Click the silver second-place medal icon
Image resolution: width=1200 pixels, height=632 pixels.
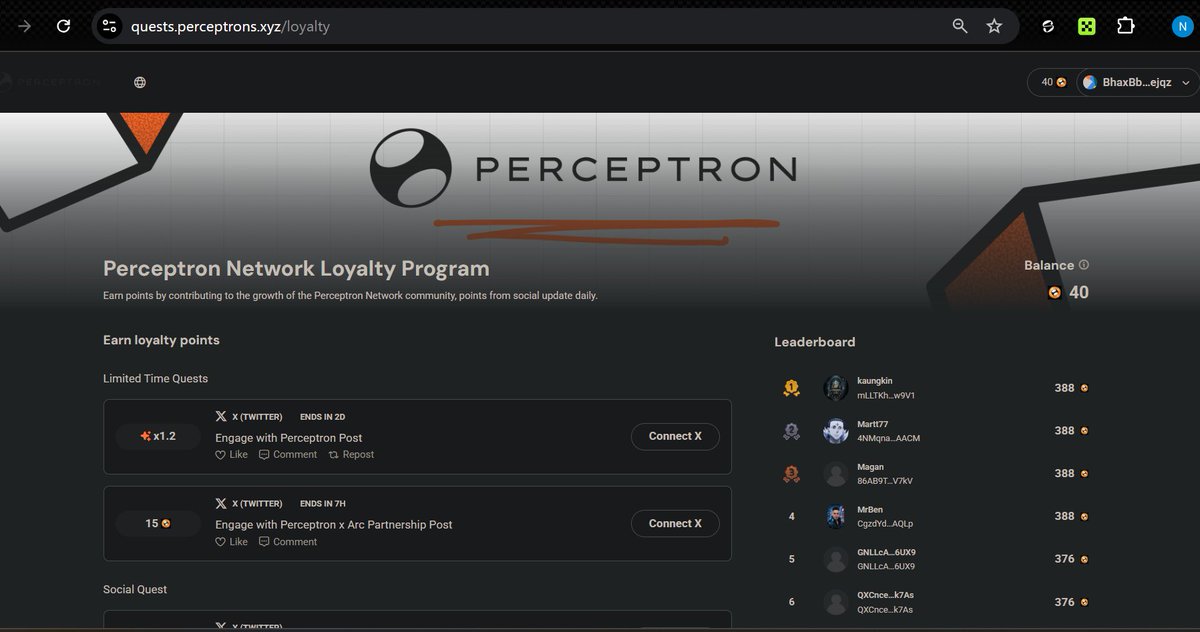coord(792,431)
